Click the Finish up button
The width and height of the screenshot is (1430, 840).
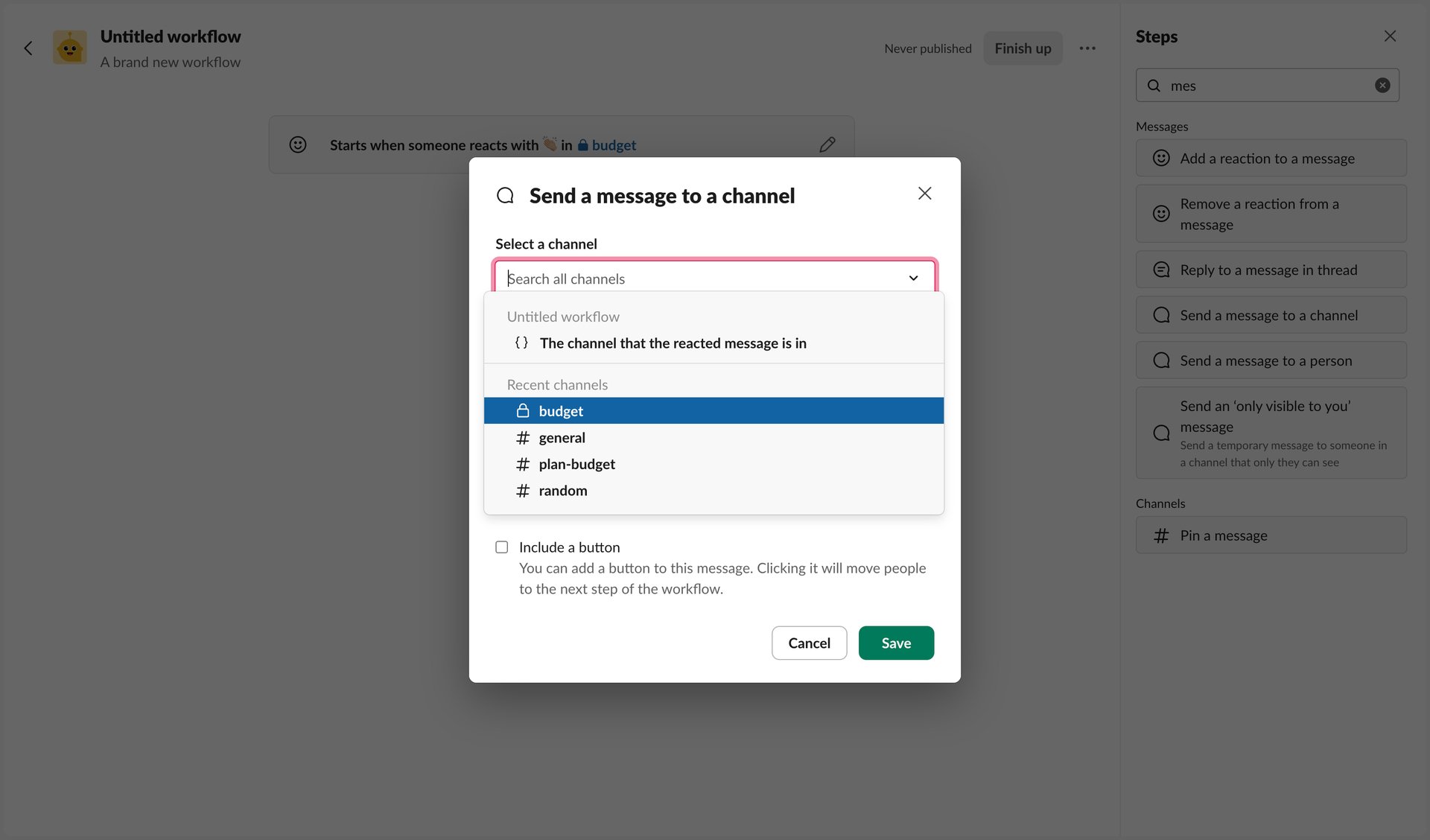pos(1023,48)
